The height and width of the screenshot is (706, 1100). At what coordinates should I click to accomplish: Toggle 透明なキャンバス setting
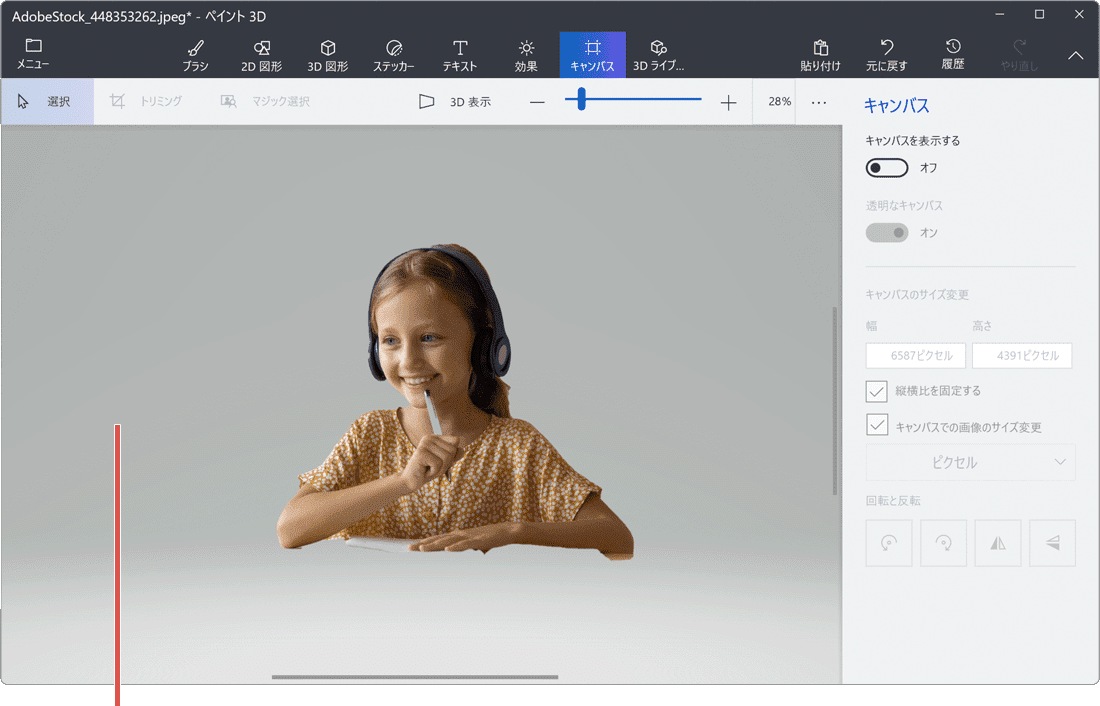click(x=887, y=232)
